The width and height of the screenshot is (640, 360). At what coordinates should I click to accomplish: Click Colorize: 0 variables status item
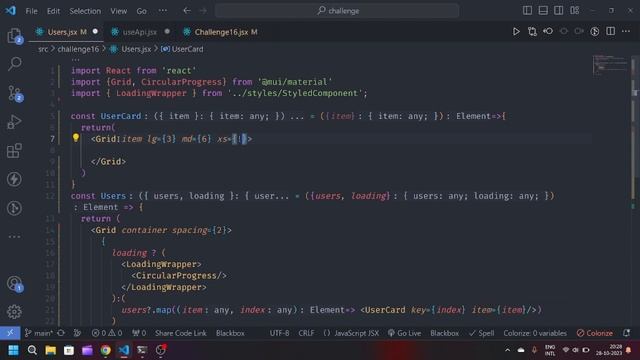[535, 333]
